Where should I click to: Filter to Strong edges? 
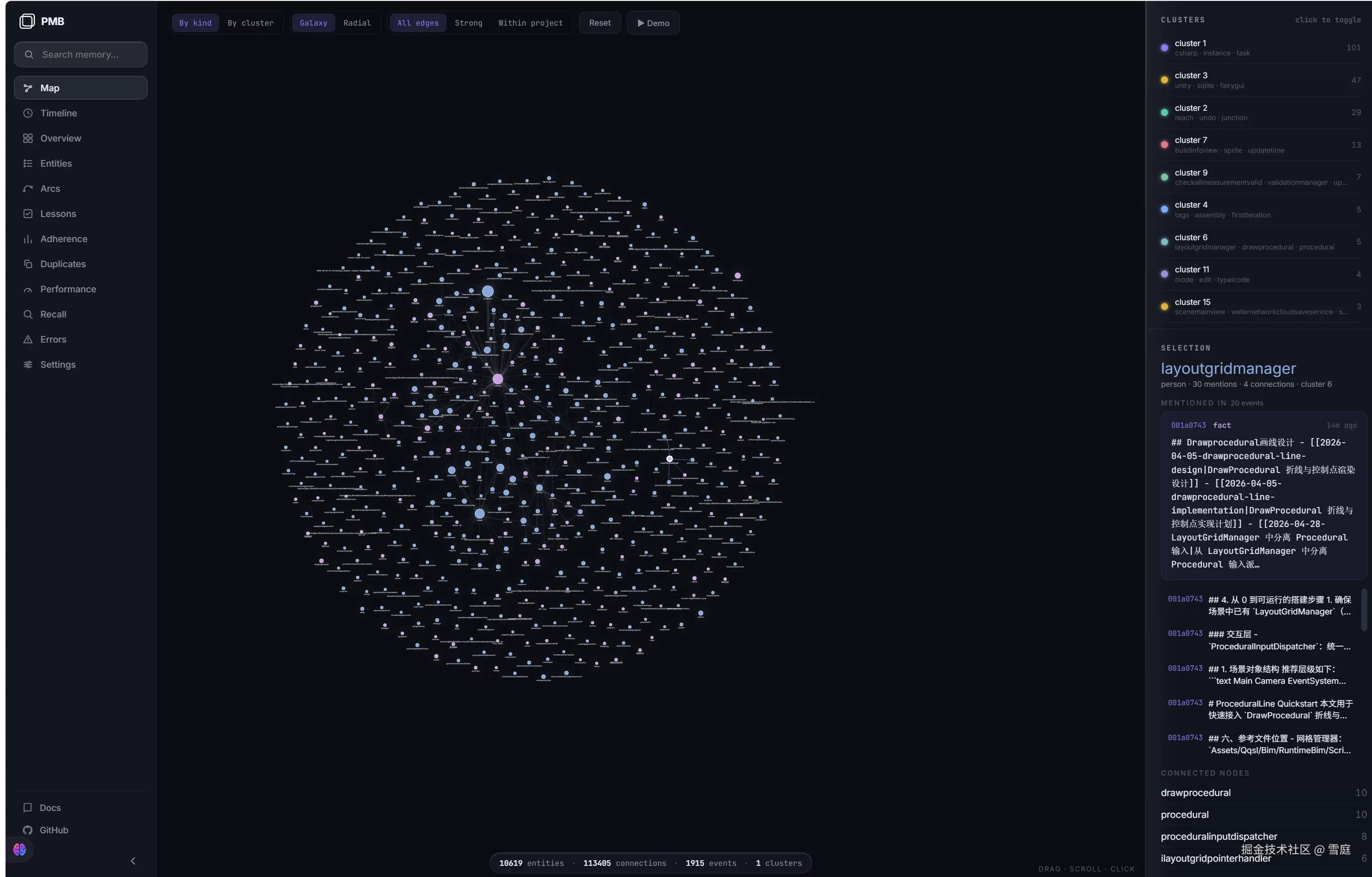tap(469, 23)
